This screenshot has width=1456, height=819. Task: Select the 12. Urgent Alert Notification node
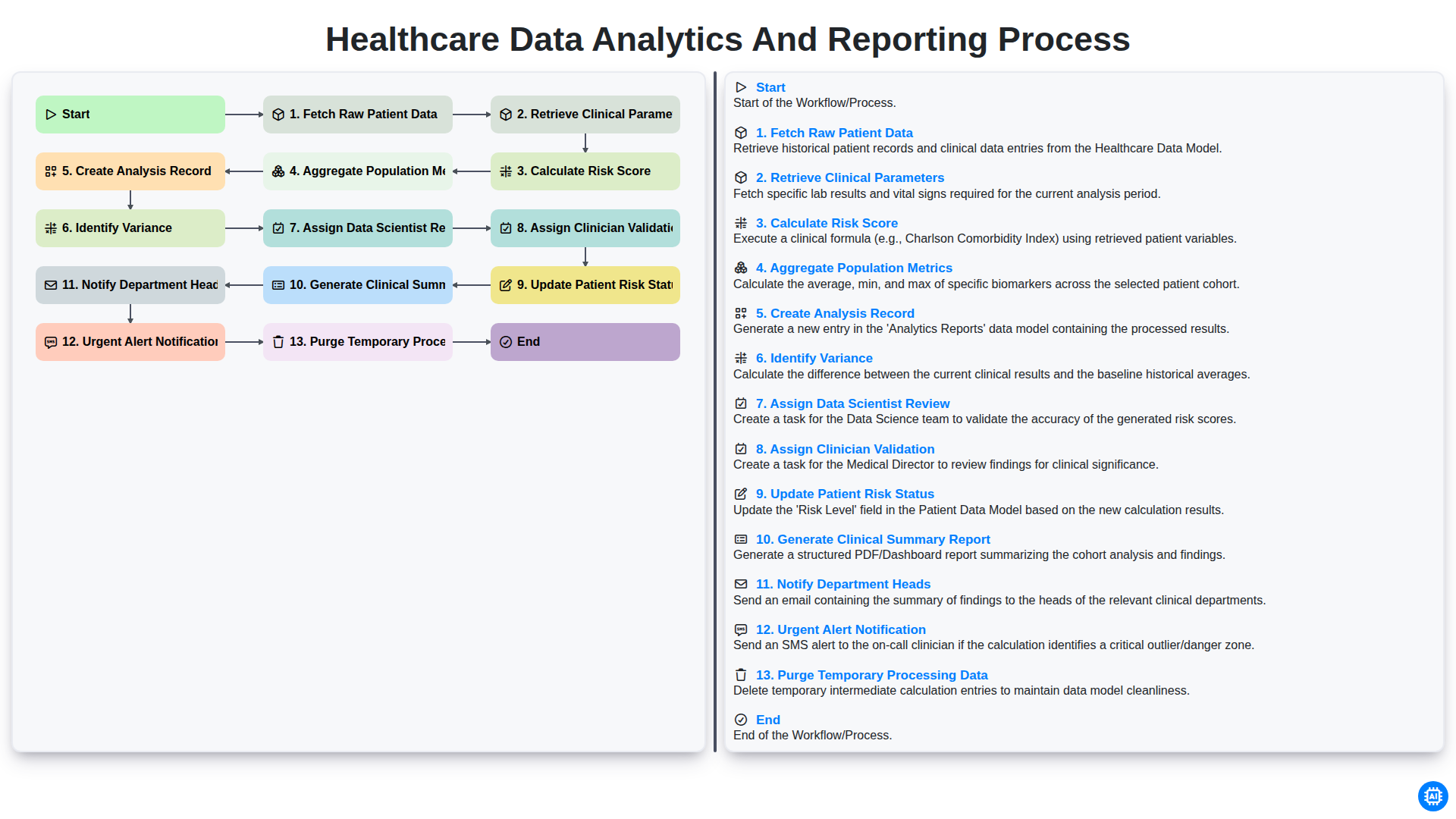click(130, 342)
